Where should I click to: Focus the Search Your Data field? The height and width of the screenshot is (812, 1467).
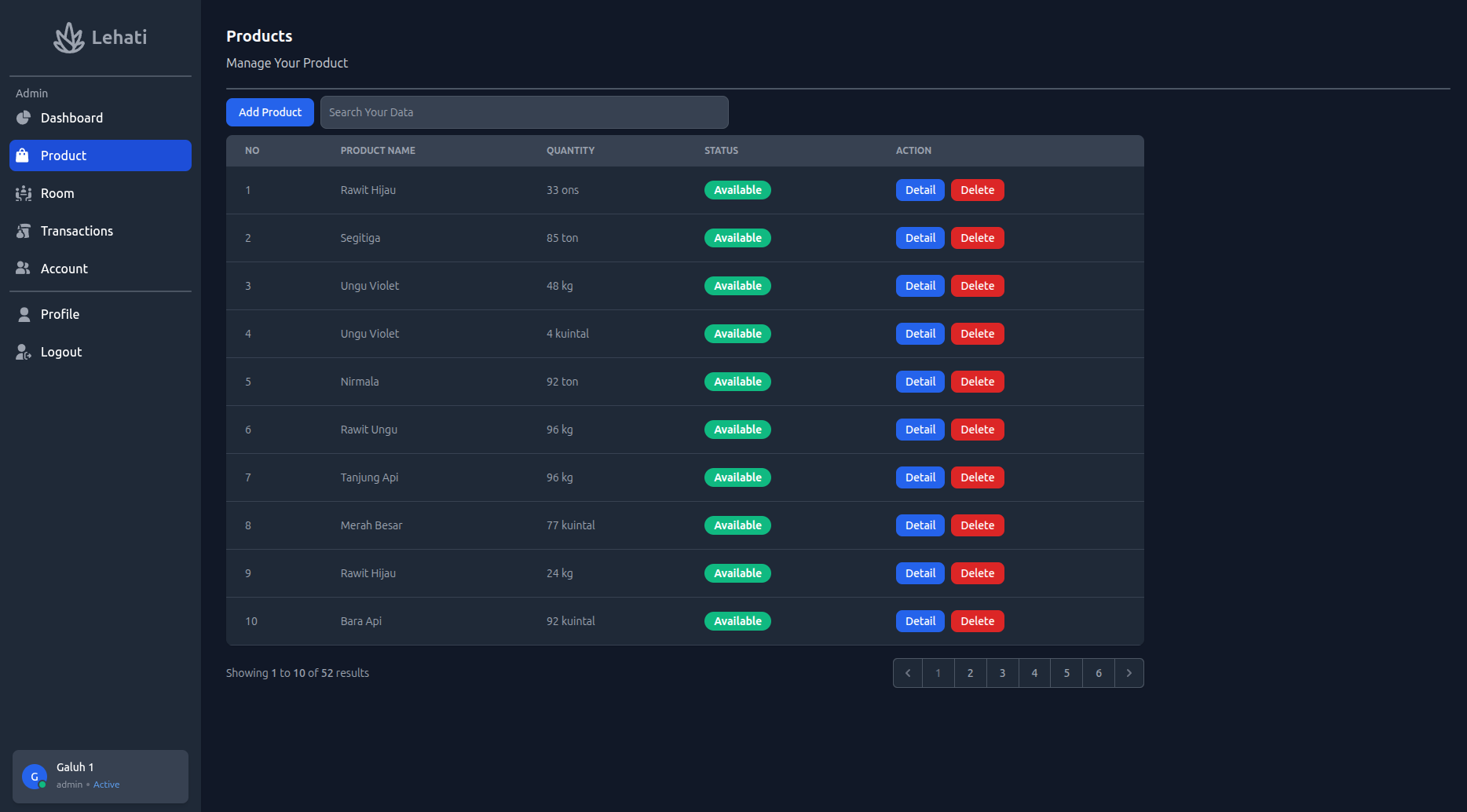coord(524,112)
